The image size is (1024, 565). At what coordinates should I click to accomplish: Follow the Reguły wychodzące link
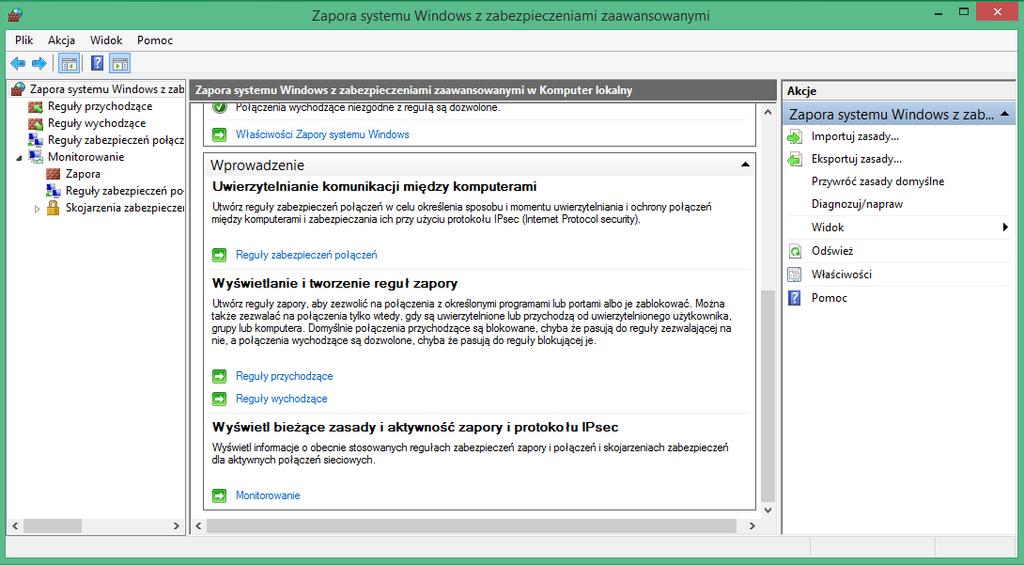[x=281, y=398]
